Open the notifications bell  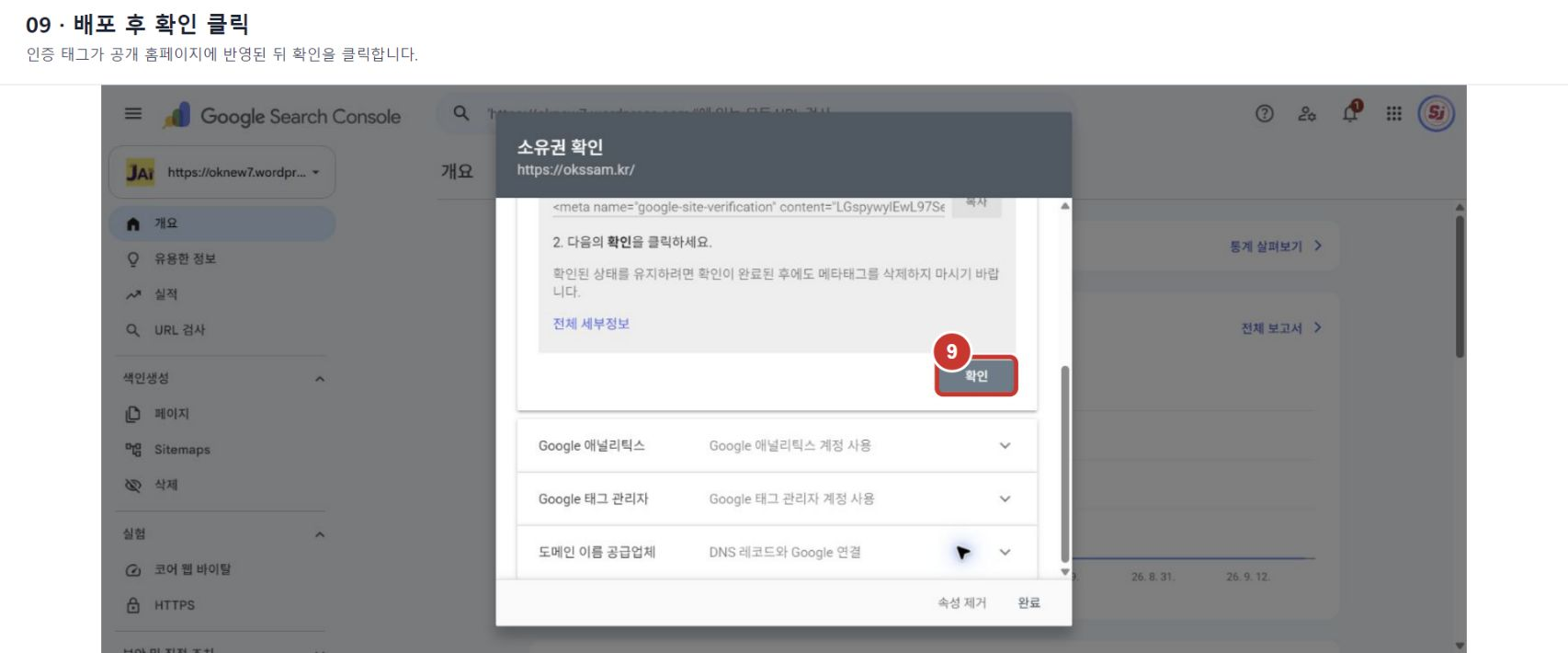[x=1350, y=112]
